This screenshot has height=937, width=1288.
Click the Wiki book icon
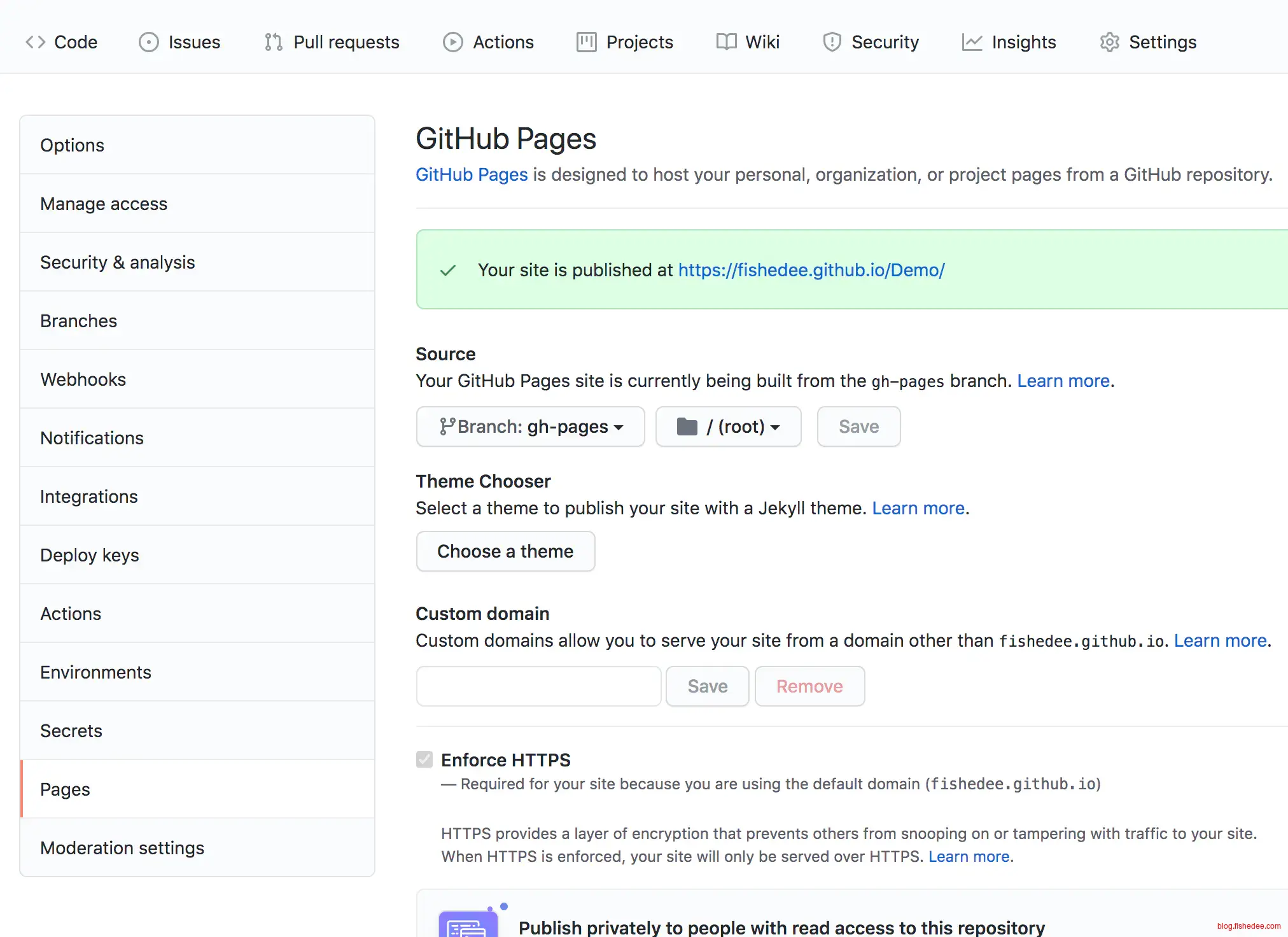[726, 42]
